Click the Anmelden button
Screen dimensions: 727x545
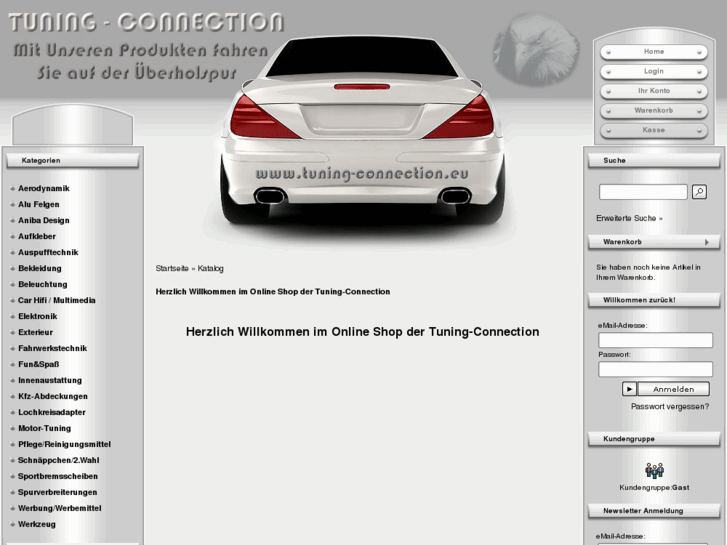(674, 389)
